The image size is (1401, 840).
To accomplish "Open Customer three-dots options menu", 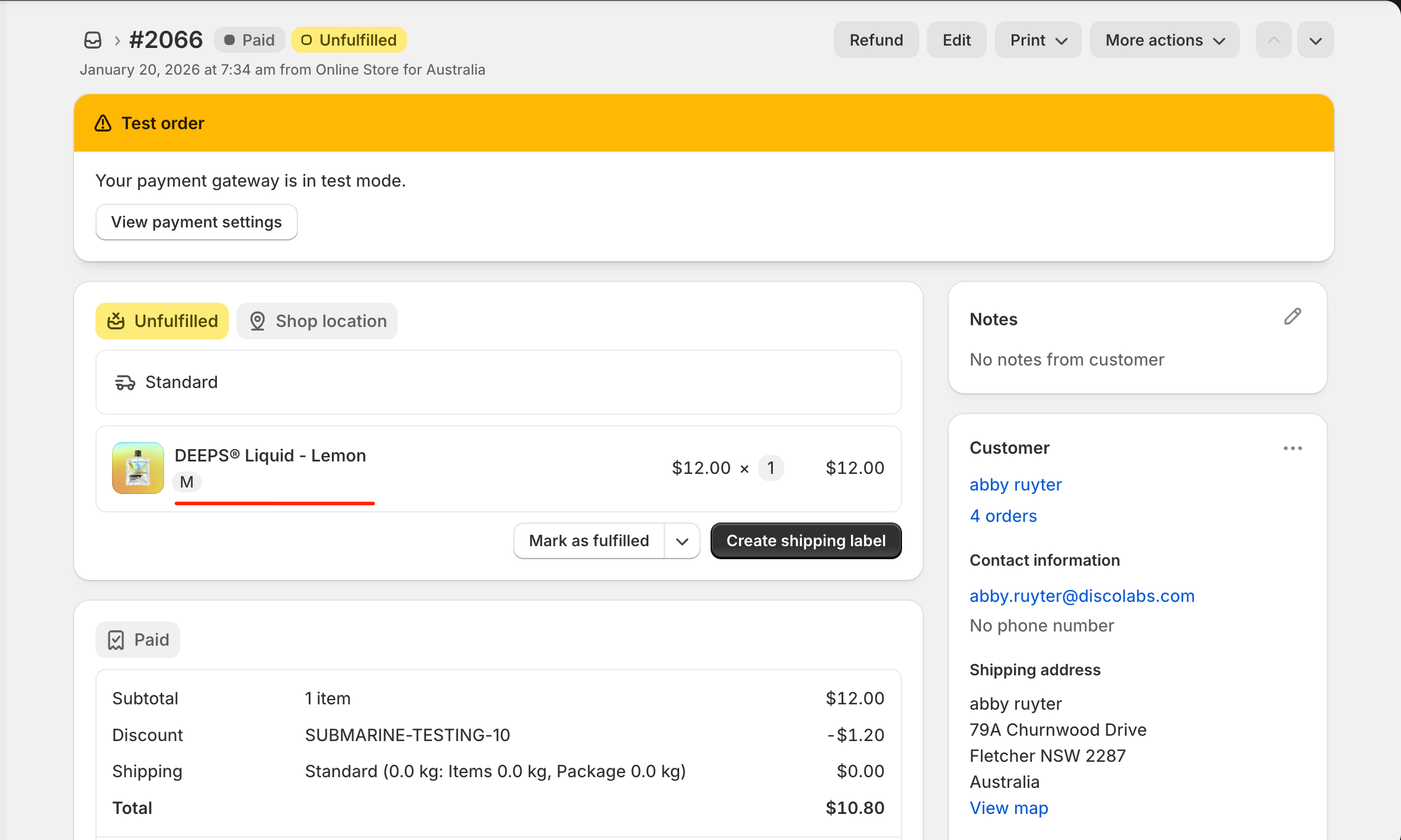I will 1293,448.
